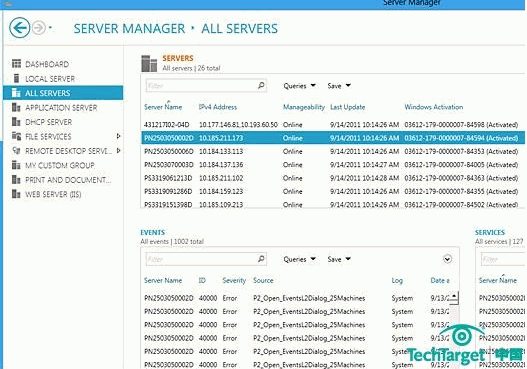Click search magnifier in Events filter
Screen dimensions: 527x369
(x=261, y=259)
